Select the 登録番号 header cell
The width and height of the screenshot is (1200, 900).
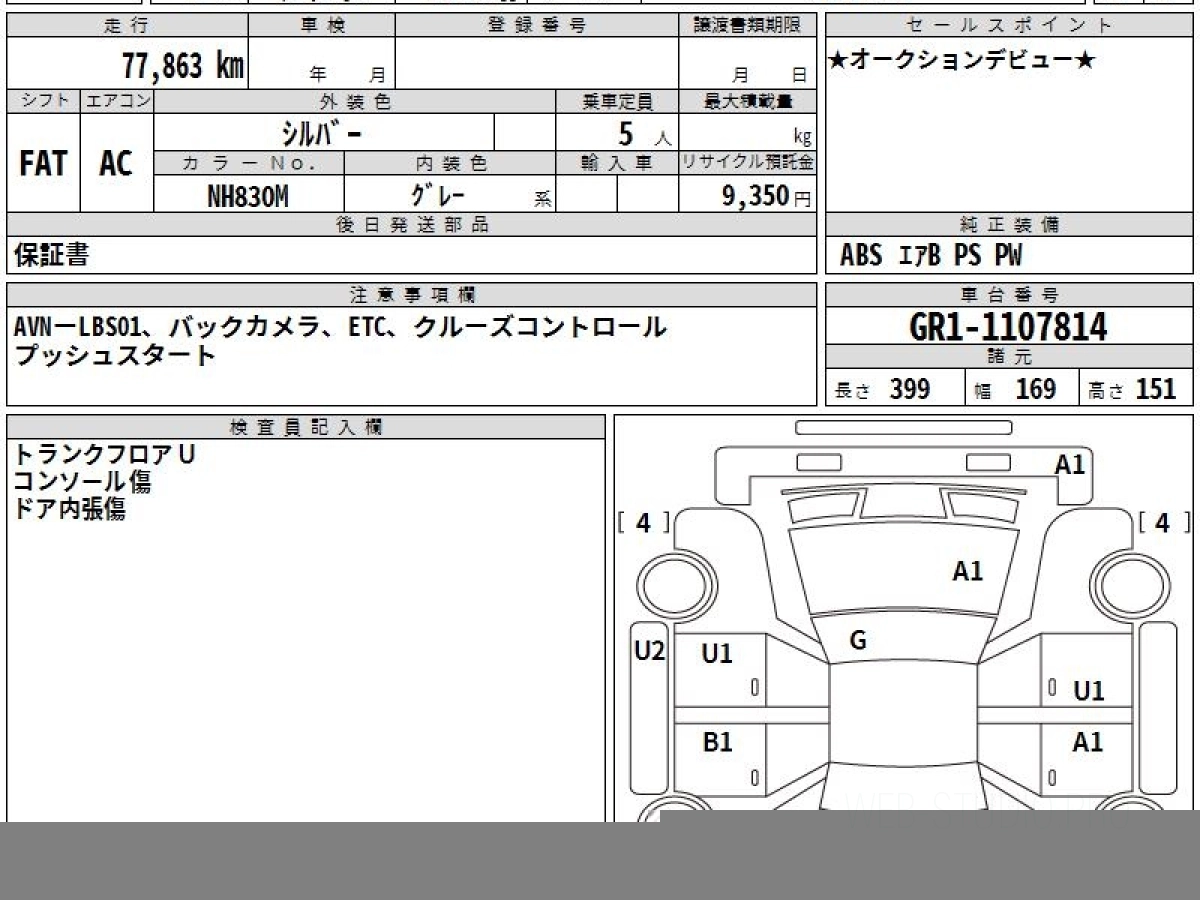(x=537, y=25)
